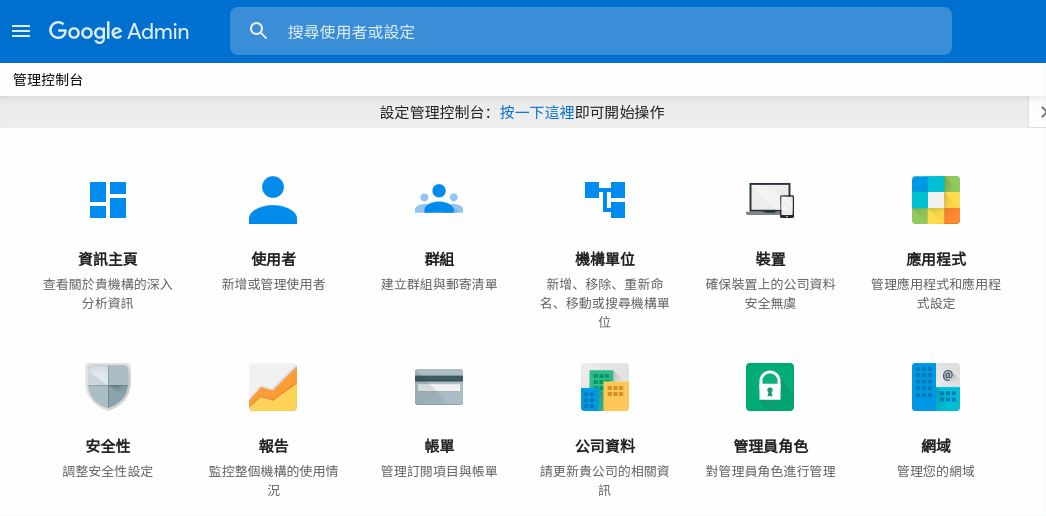Click description 管理您的網域
The height and width of the screenshot is (516, 1046).
pos(936,472)
